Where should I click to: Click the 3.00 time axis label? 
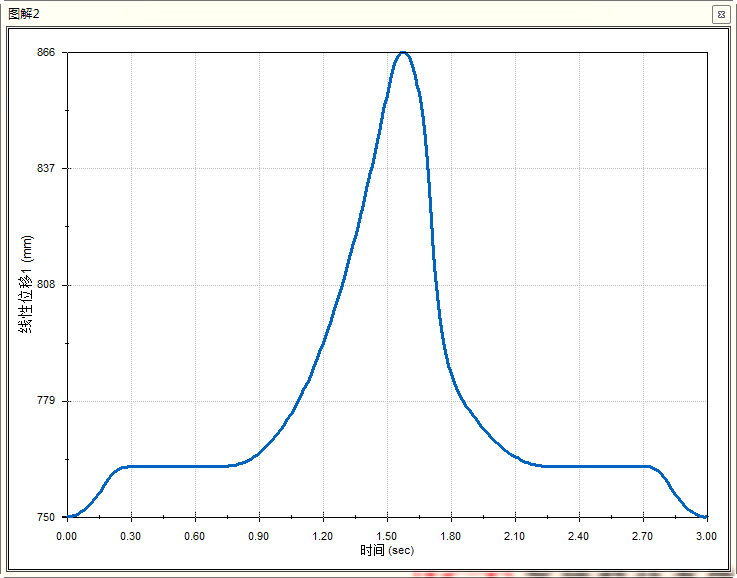(706, 536)
